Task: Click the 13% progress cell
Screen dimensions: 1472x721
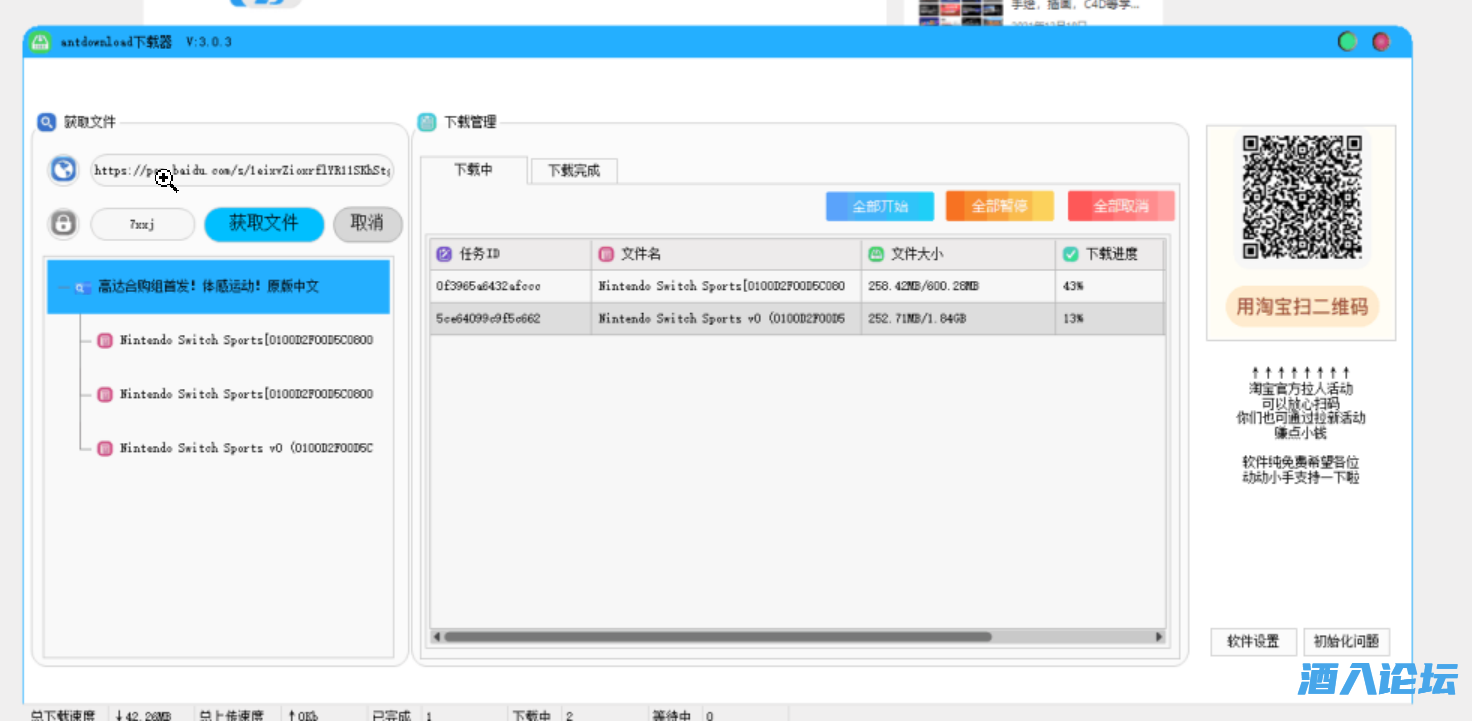Action: coord(1110,319)
